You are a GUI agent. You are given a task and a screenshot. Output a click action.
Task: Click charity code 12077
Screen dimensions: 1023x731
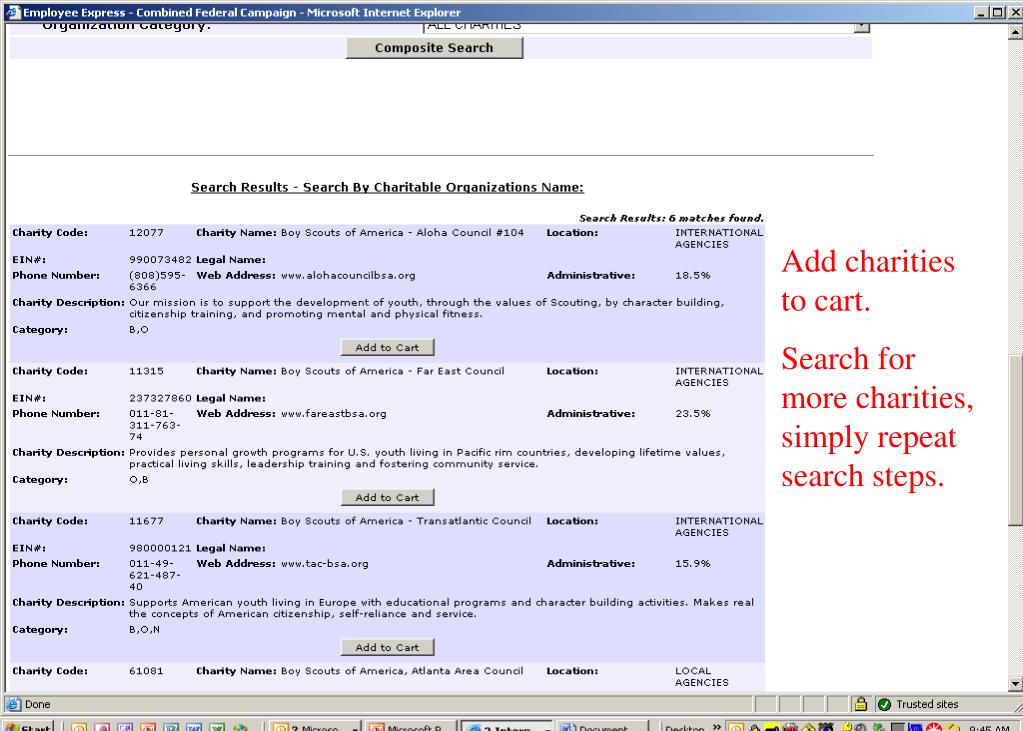(x=146, y=232)
